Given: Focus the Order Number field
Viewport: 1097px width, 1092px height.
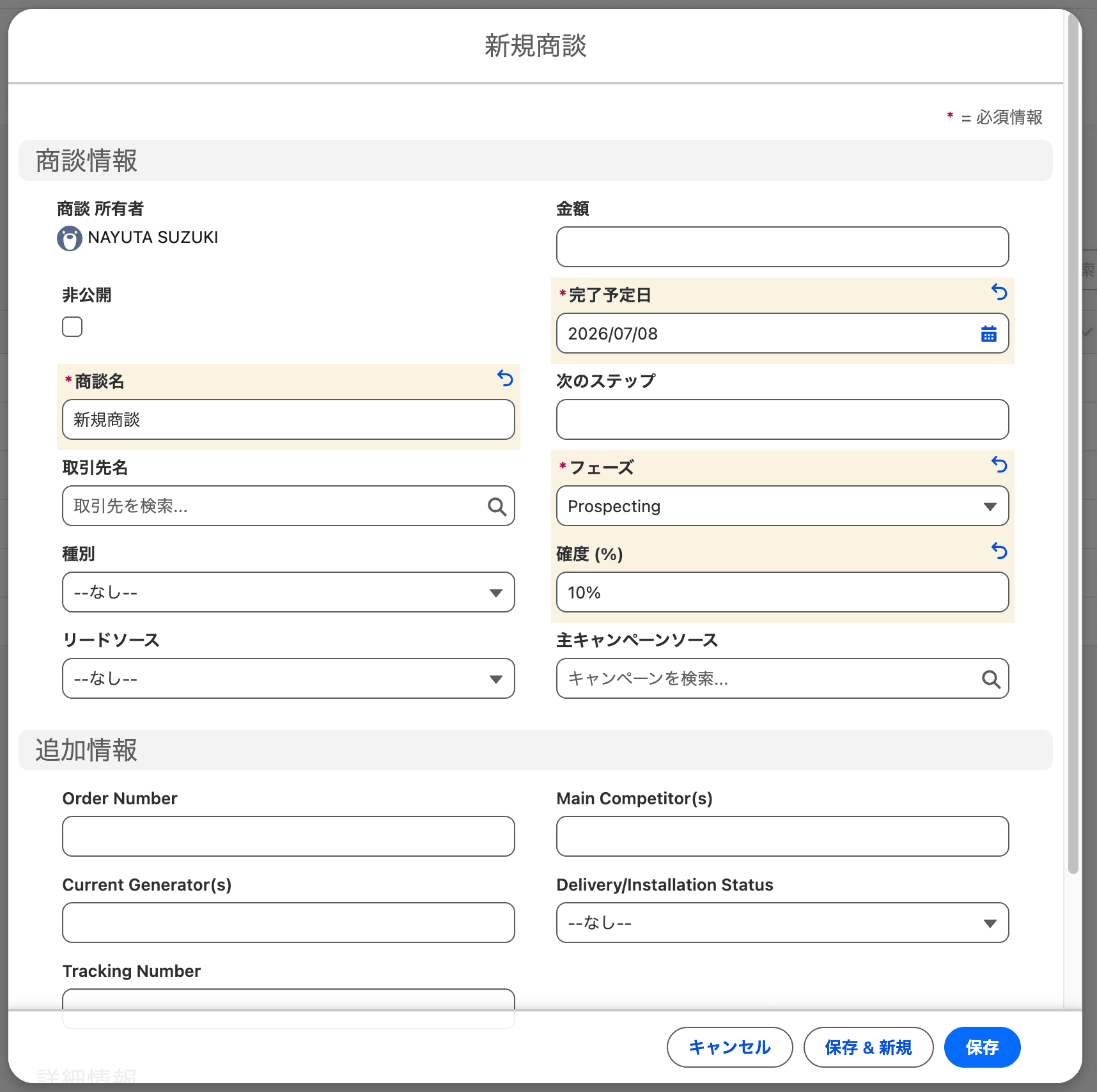Looking at the screenshot, I should click(x=288, y=836).
